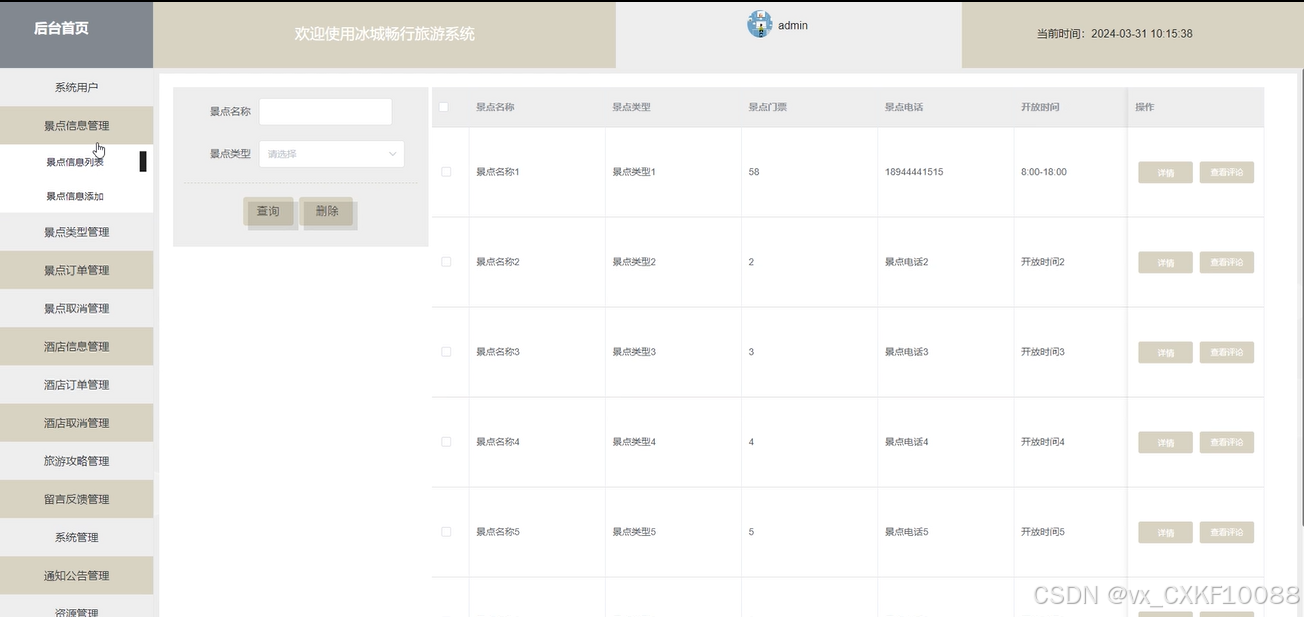Click the 景点类型4 cell
Image resolution: width=1304 pixels, height=617 pixels.
click(634, 442)
